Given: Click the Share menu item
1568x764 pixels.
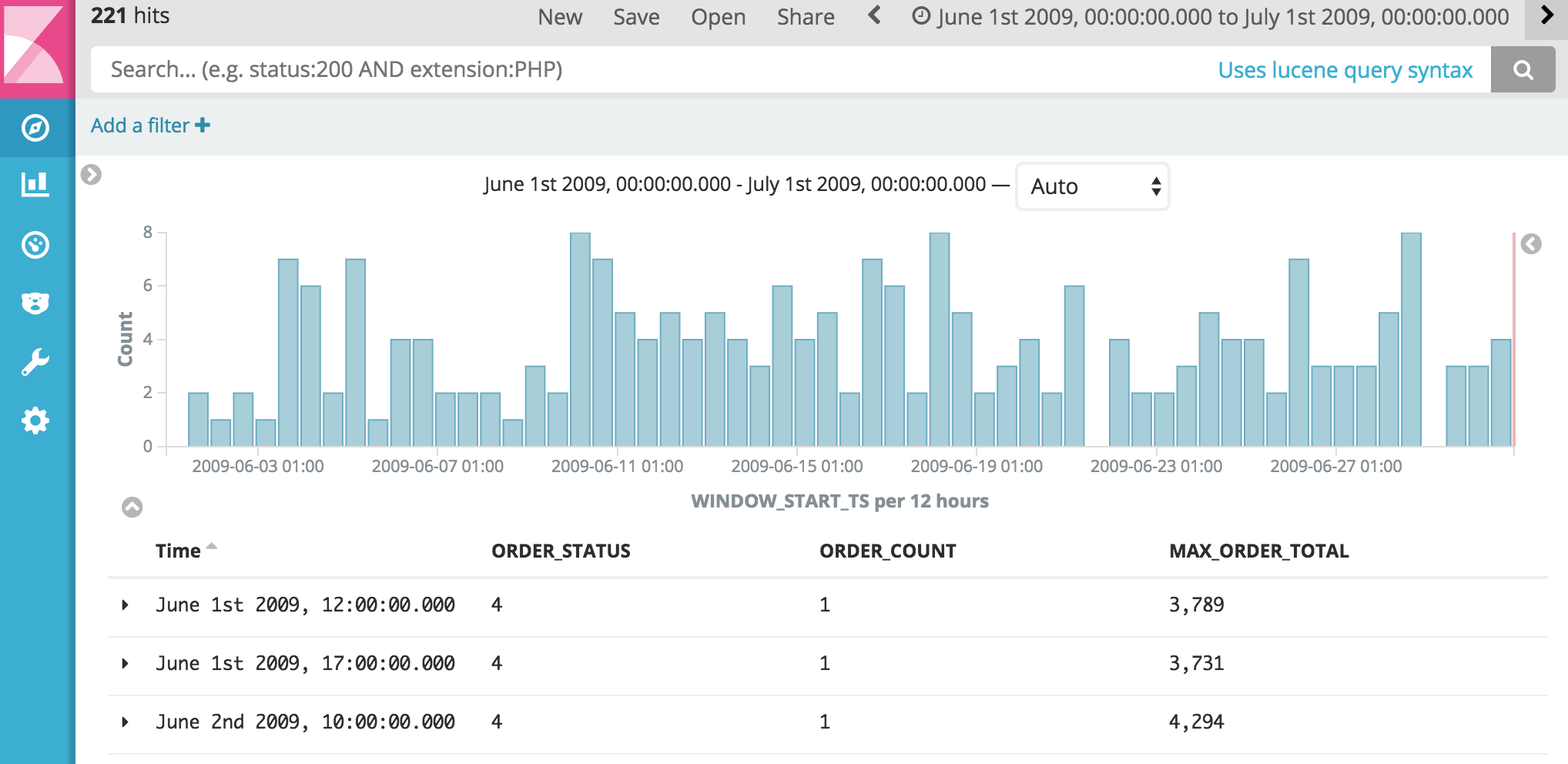Looking at the screenshot, I should point(806,17).
